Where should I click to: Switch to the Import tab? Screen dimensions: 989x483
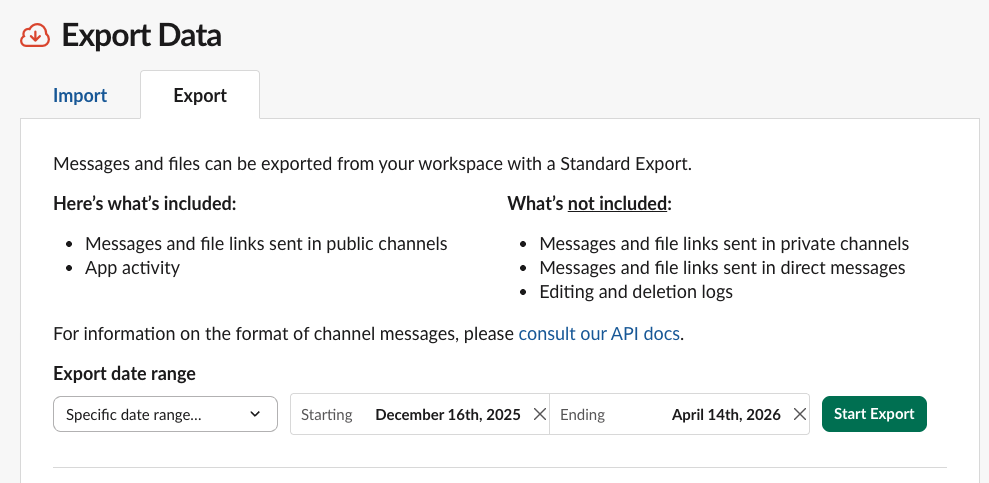[x=80, y=96]
